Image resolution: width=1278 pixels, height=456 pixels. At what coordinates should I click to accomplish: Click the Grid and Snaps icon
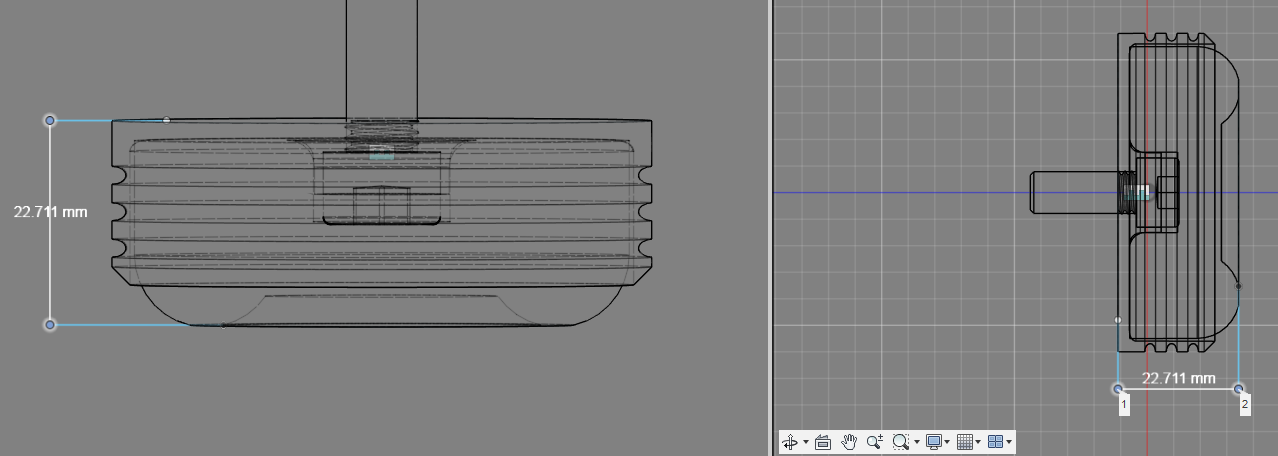tap(964, 442)
